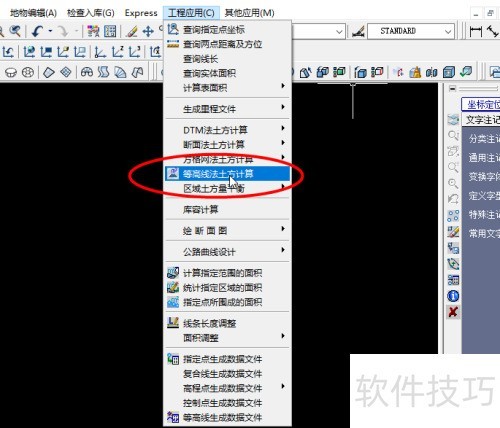Choose 查询两点距离及方位 menu item
Viewport: 500px width, 428px height.
point(228,44)
